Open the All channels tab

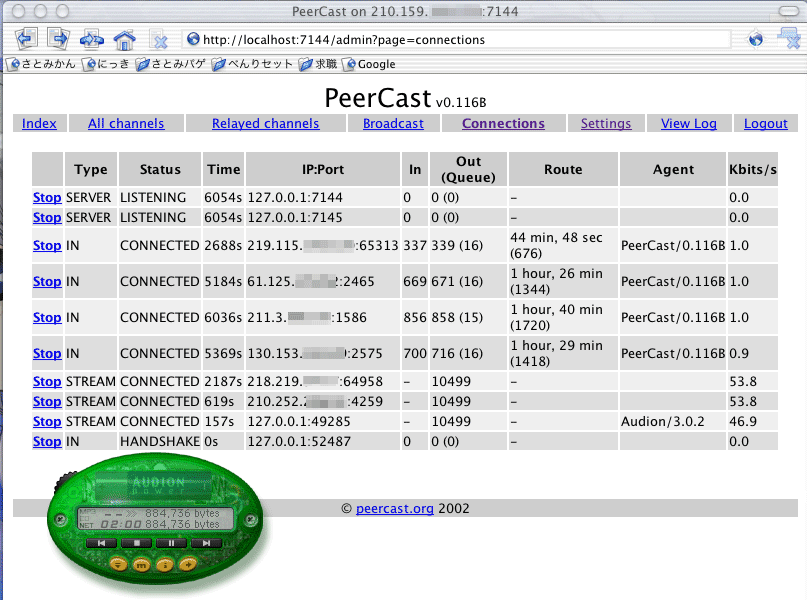(x=126, y=123)
